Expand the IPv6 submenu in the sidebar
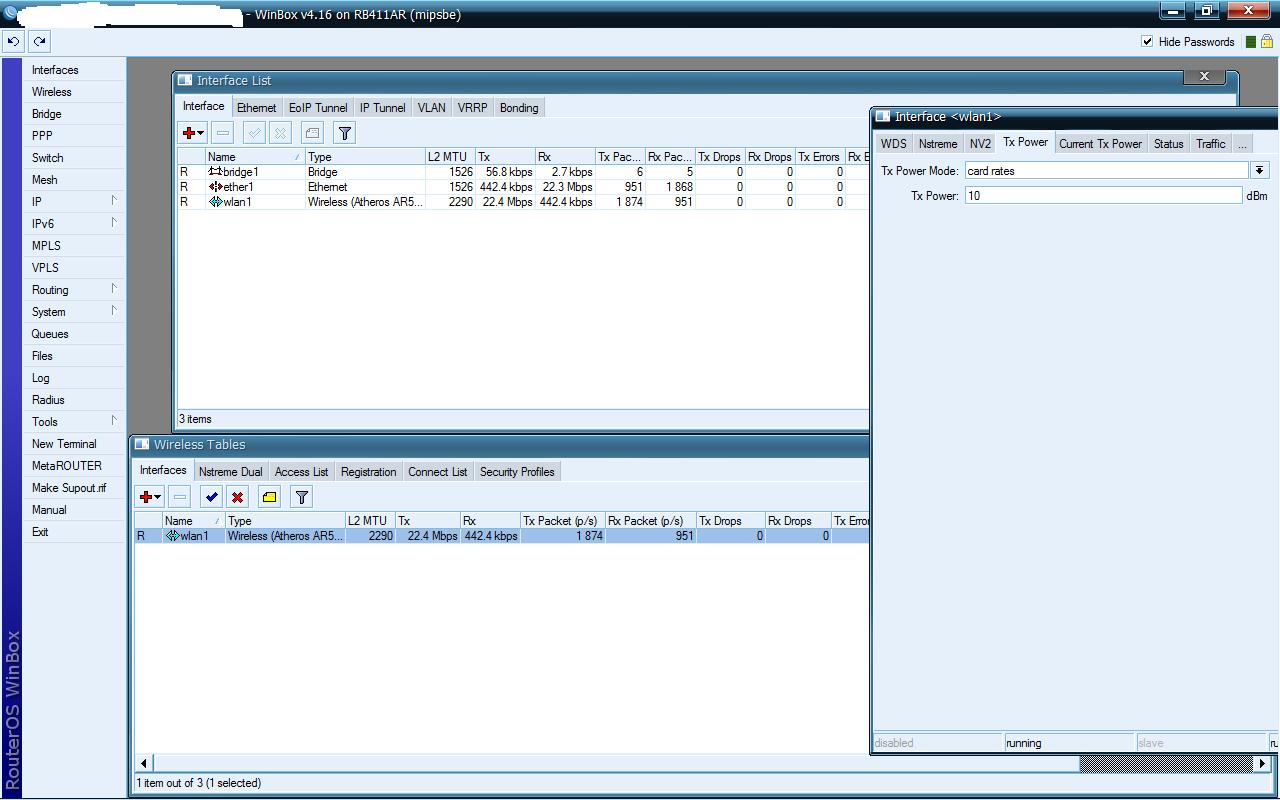The width and height of the screenshot is (1280, 800). [x=114, y=223]
